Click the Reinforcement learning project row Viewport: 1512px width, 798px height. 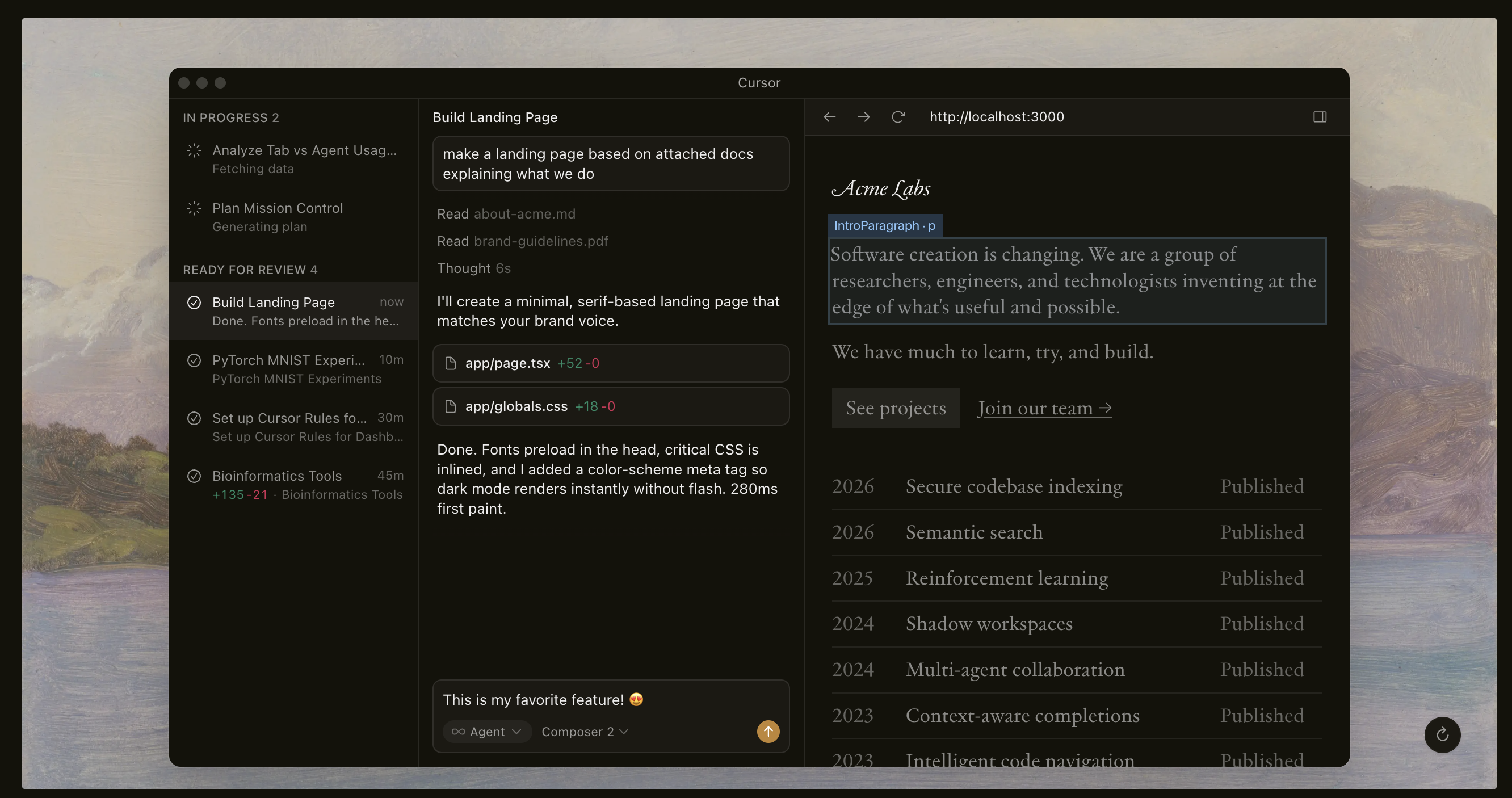coord(1077,578)
